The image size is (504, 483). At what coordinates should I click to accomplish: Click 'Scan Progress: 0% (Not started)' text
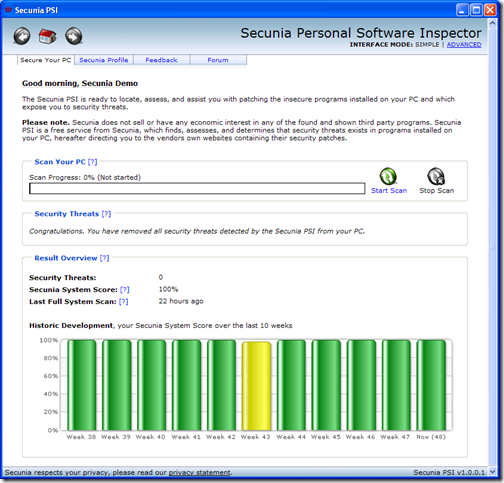pos(85,177)
